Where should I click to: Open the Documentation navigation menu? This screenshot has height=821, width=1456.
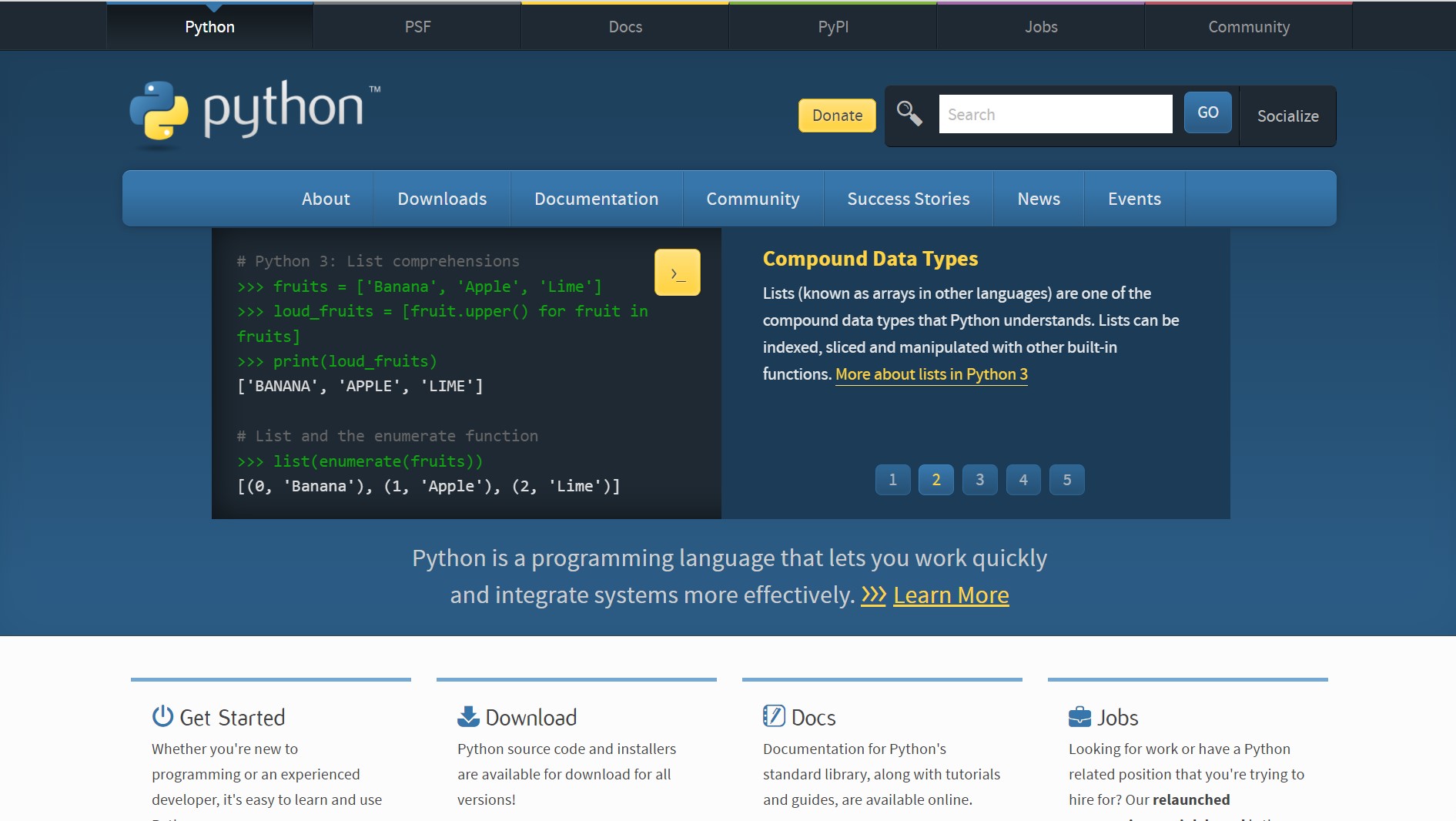coord(596,199)
